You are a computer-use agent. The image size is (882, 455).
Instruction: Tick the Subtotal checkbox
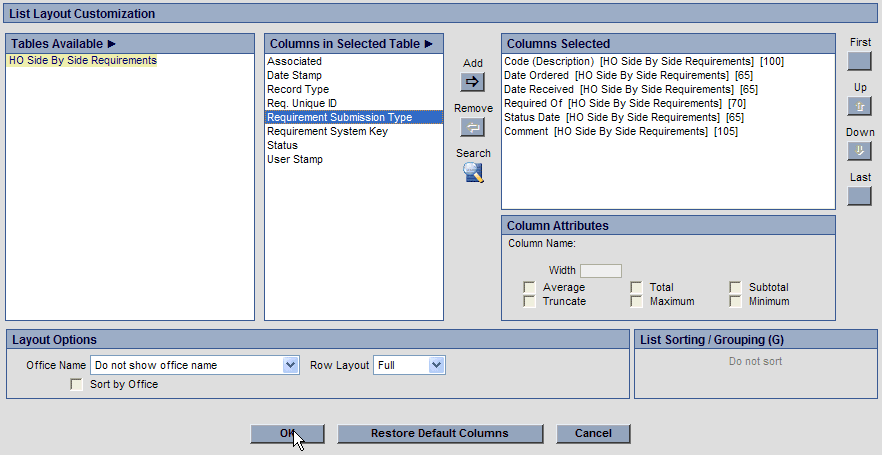tap(735, 288)
